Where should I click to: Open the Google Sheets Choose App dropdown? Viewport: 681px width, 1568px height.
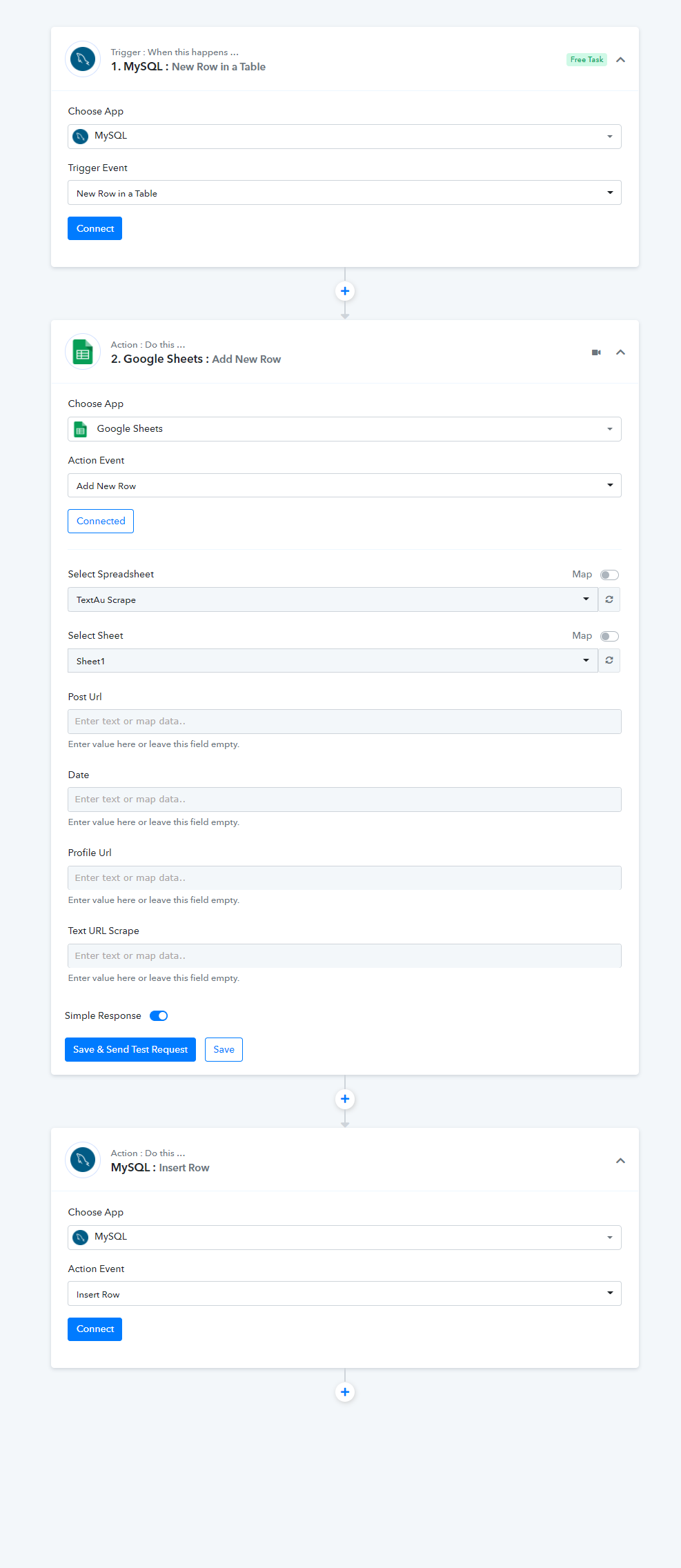tap(344, 429)
